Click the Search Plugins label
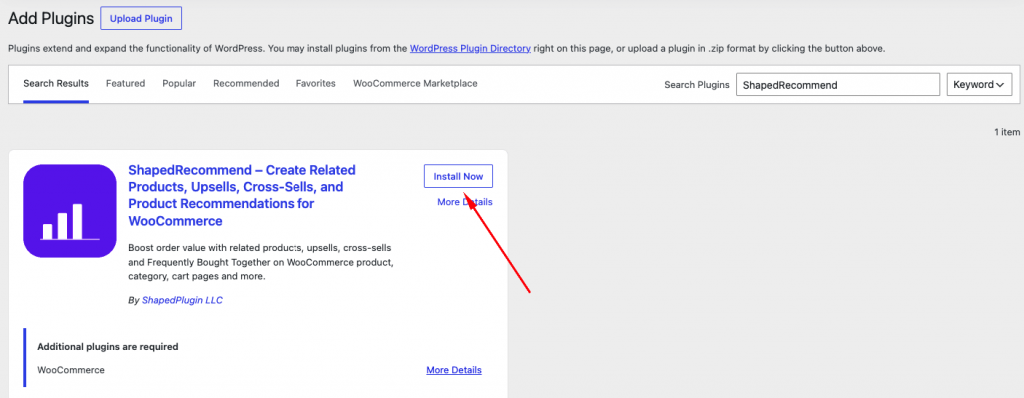This screenshot has height=398, width=1024. pyautogui.click(x=697, y=85)
